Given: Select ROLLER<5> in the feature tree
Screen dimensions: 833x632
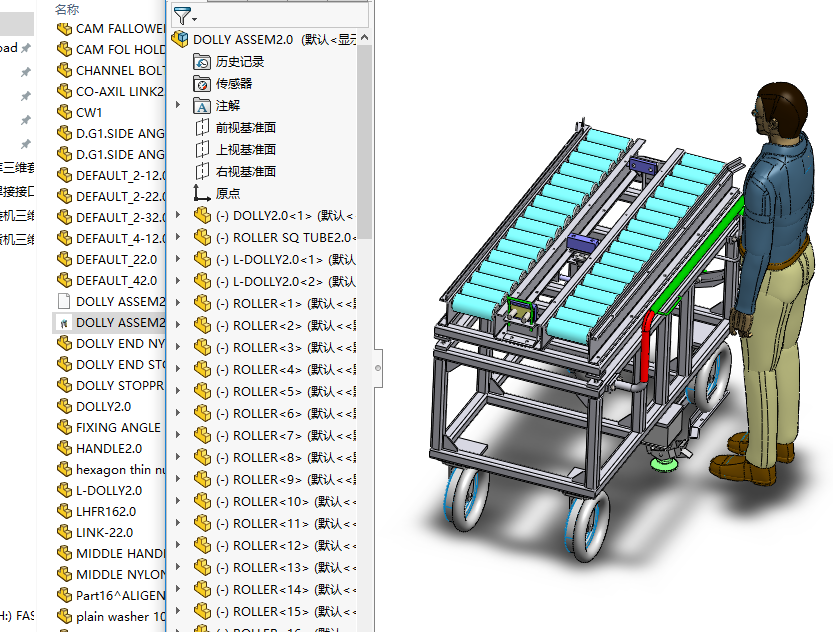Looking at the screenshot, I should (266, 391).
